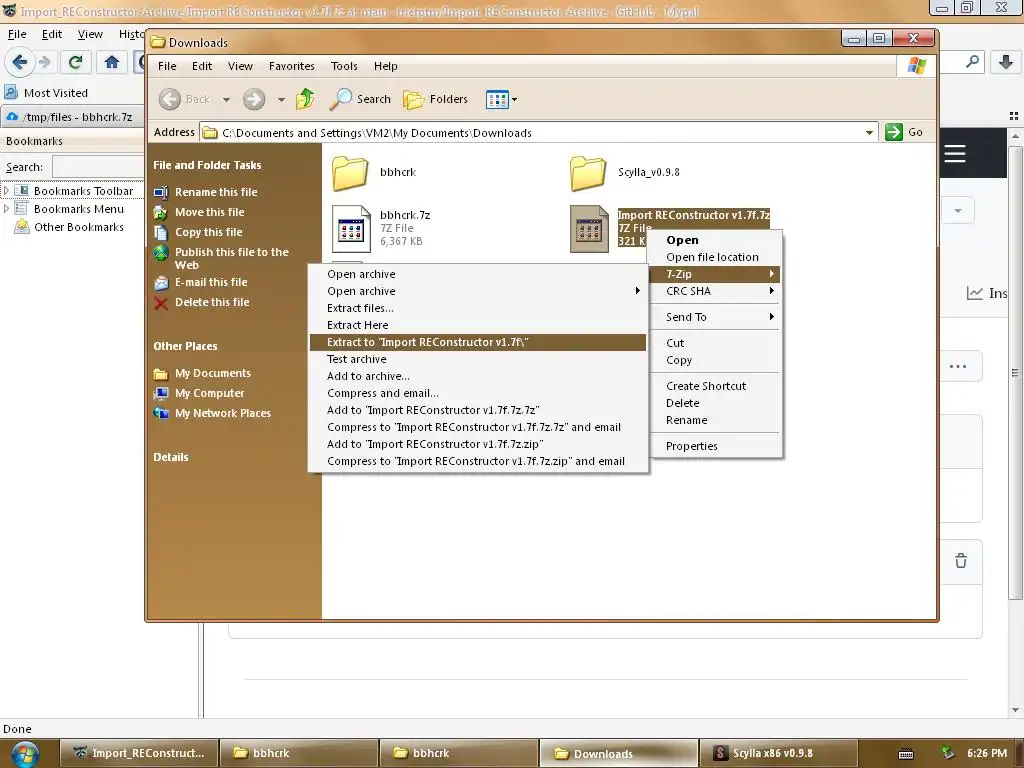Image resolution: width=1024 pixels, height=768 pixels.
Task: Click Publish this file to the Web
Action: pyautogui.click(x=231, y=258)
